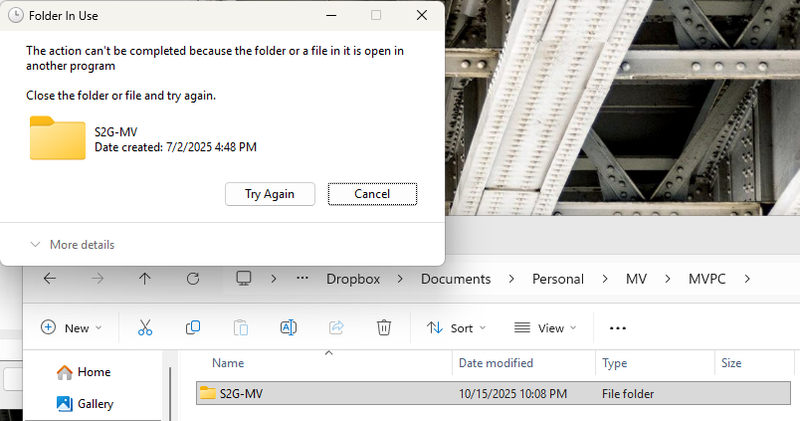This screenshot has width=800, height=421.
Task: Click the Copy icon in toolbar
Action: pyautogui.click(x=193, y=328)
